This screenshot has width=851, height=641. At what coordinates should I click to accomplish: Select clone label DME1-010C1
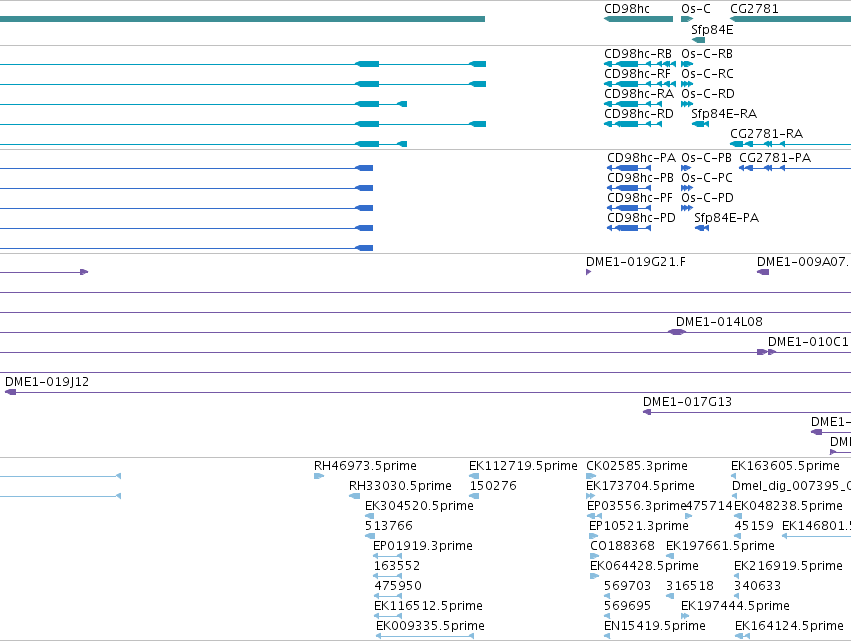[808, 342]
